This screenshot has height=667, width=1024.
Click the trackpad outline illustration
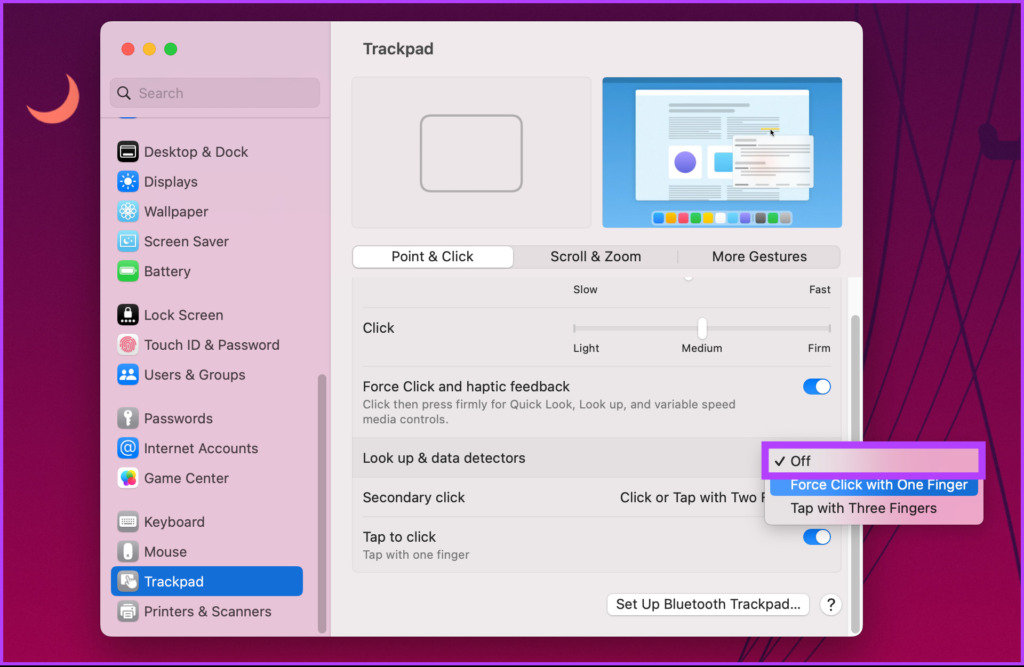pyautogui.click(x=471, y=153)
